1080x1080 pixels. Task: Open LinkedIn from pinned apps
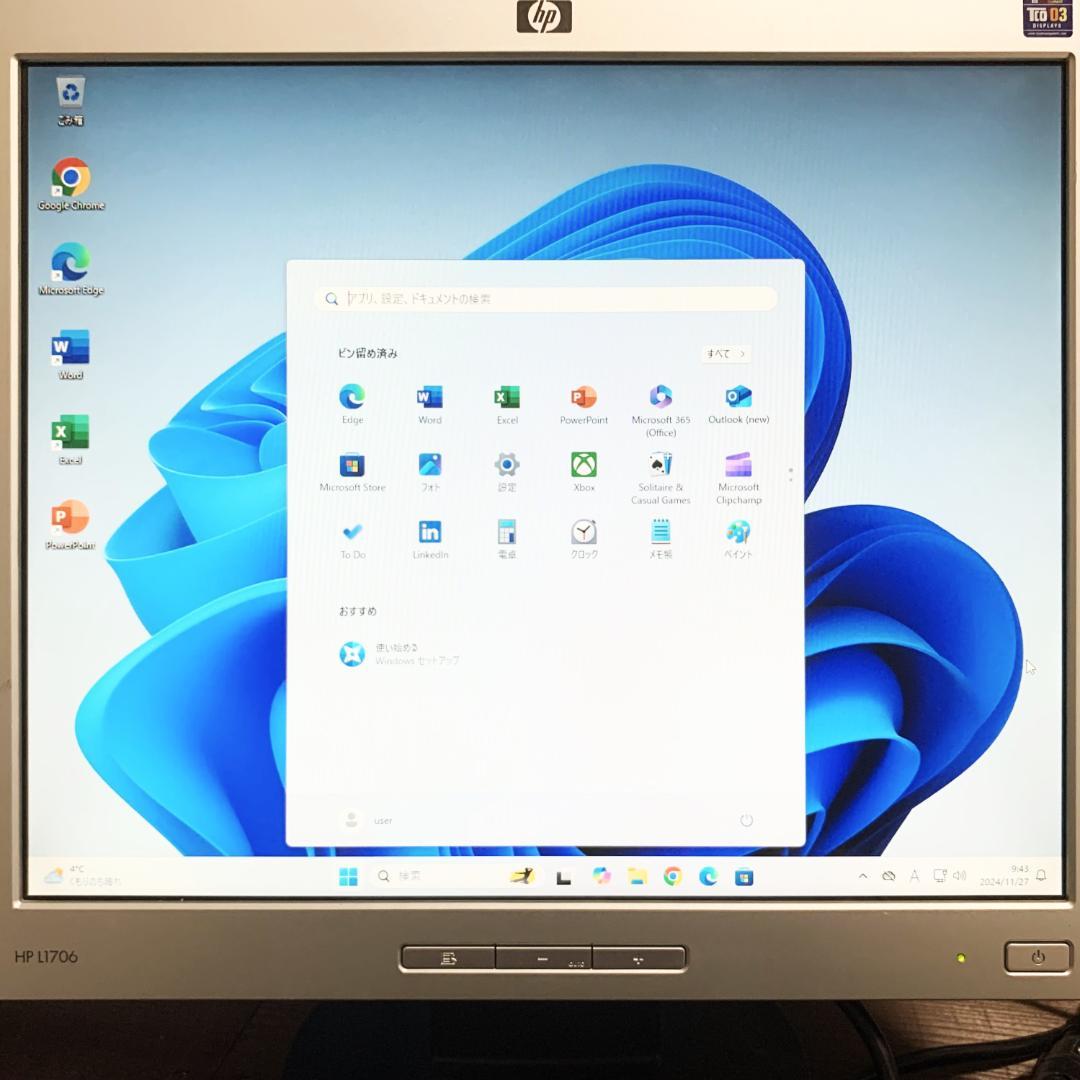[430, 539]
